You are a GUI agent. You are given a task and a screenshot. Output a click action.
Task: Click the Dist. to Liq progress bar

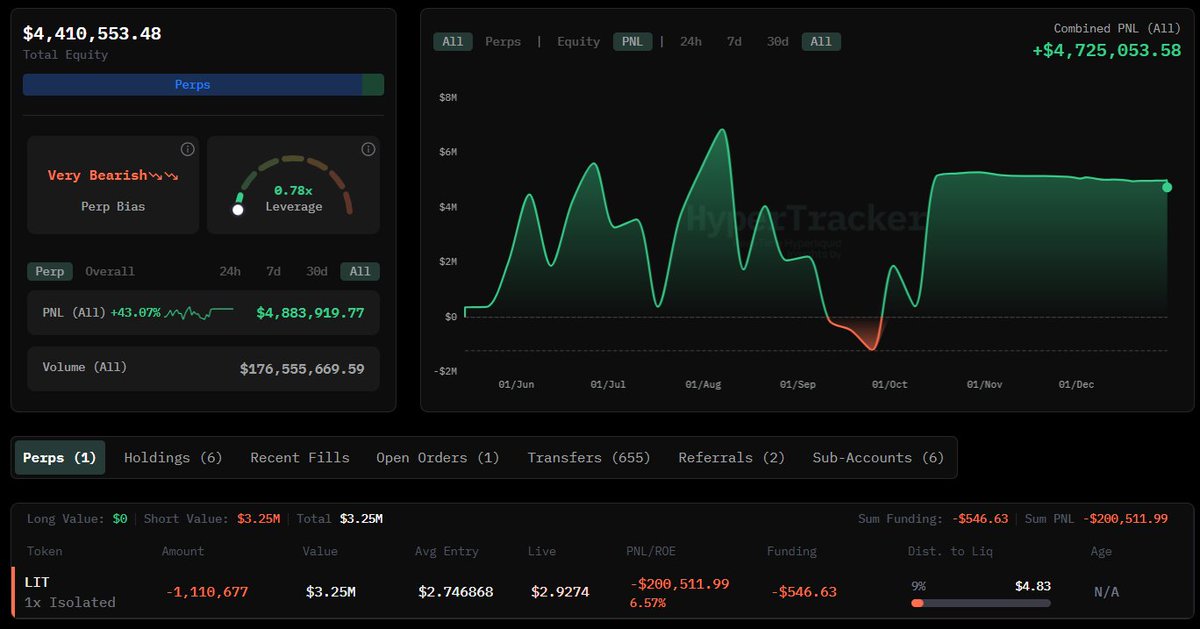[x=980, y=603]
